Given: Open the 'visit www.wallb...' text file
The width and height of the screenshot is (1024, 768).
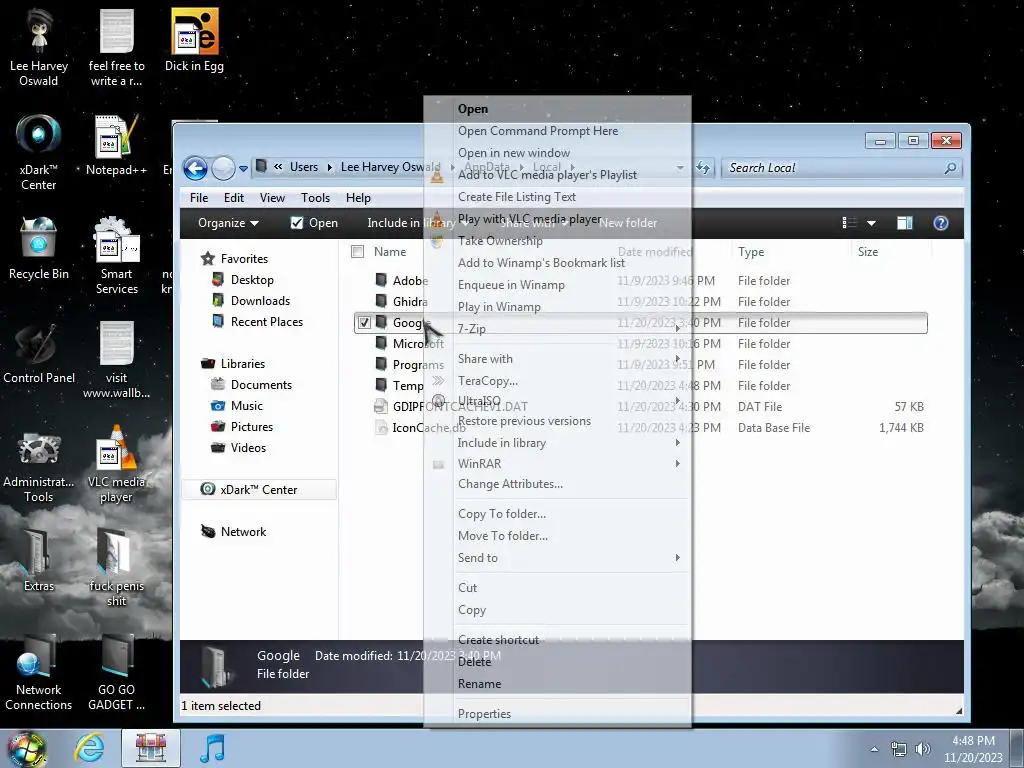Looking at the screenshot, I should (116, 360).
